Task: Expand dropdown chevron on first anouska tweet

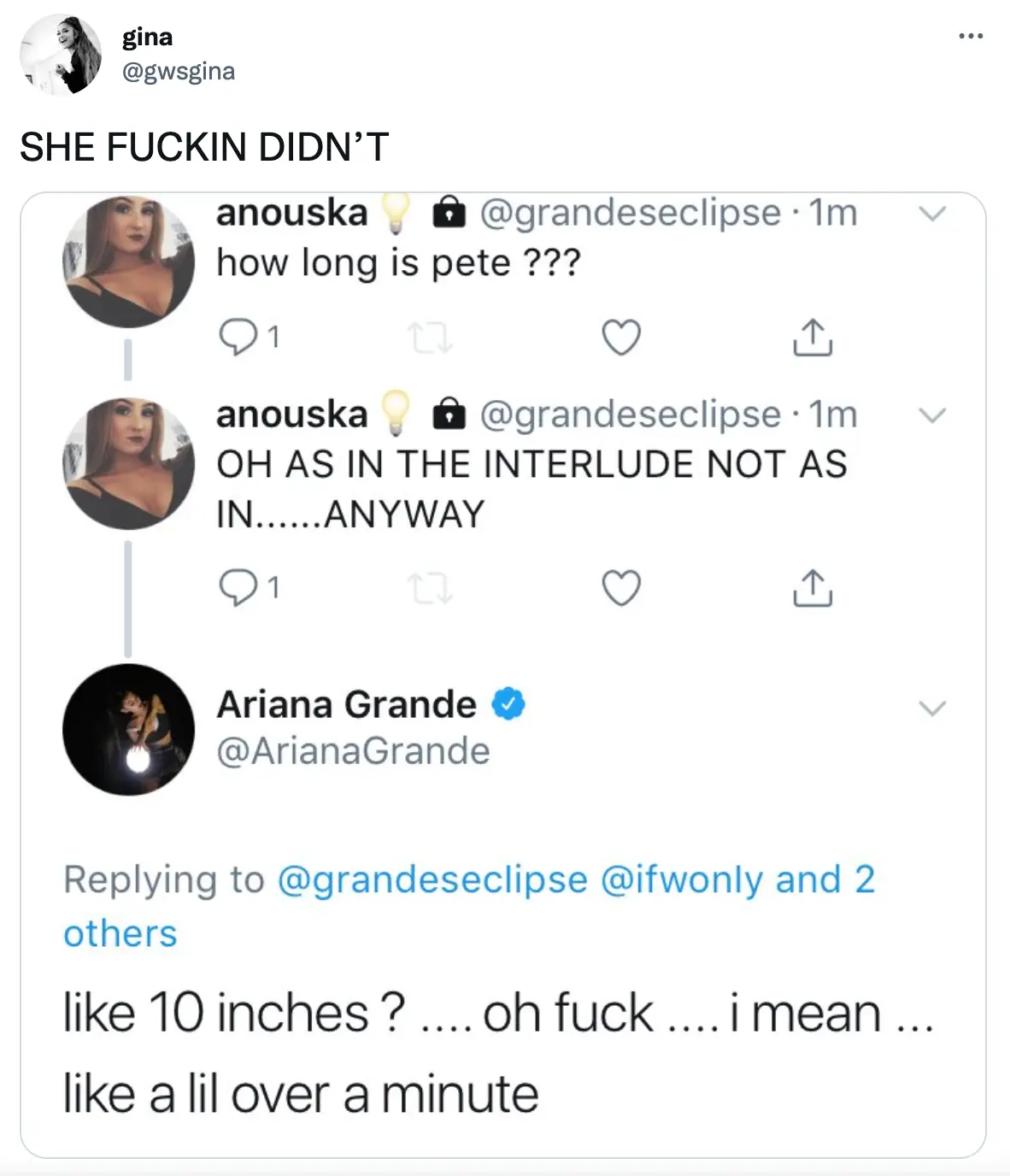Action: pyautogui.click(x=932, y=214)
